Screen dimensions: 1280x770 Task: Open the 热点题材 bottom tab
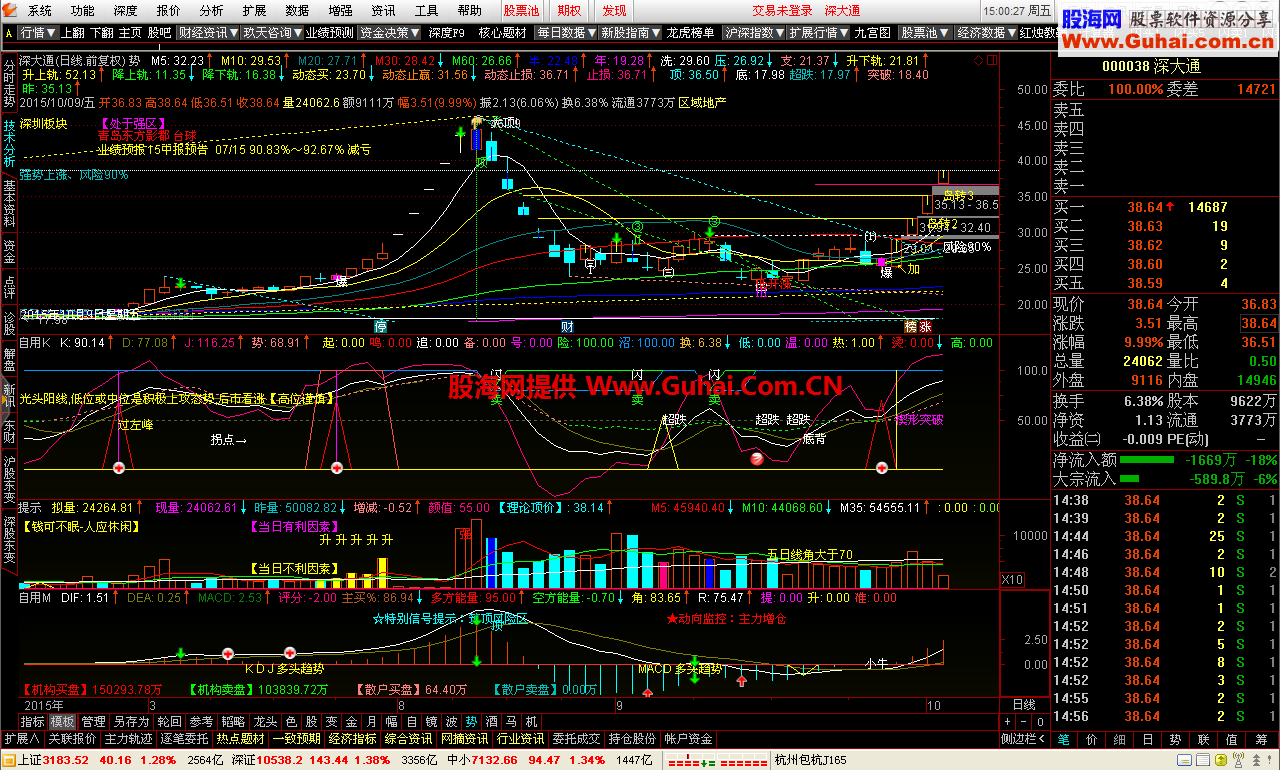click(x=241, y=739)
